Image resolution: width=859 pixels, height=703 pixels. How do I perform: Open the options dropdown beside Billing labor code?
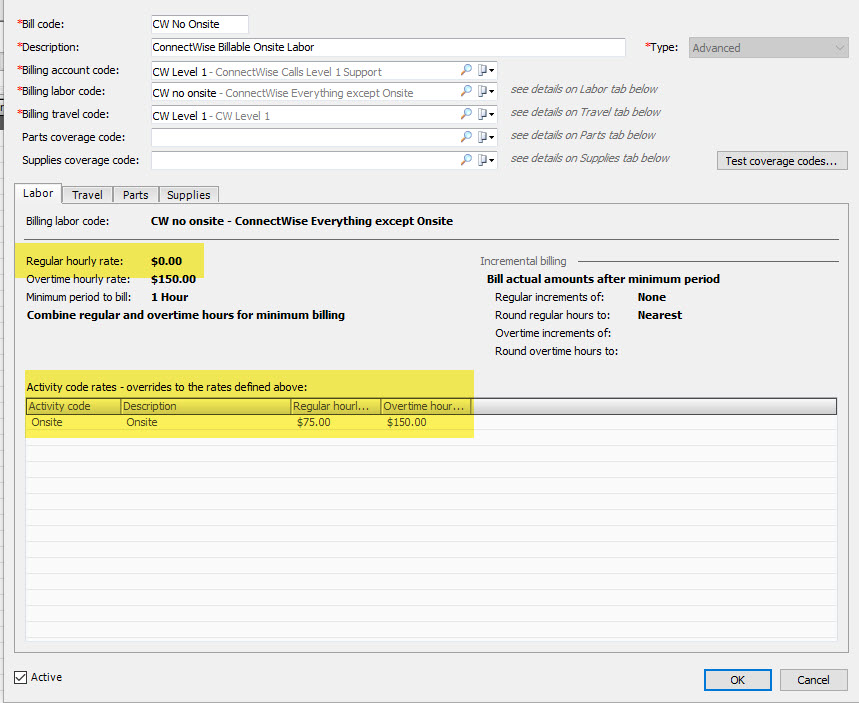point(486,91)
